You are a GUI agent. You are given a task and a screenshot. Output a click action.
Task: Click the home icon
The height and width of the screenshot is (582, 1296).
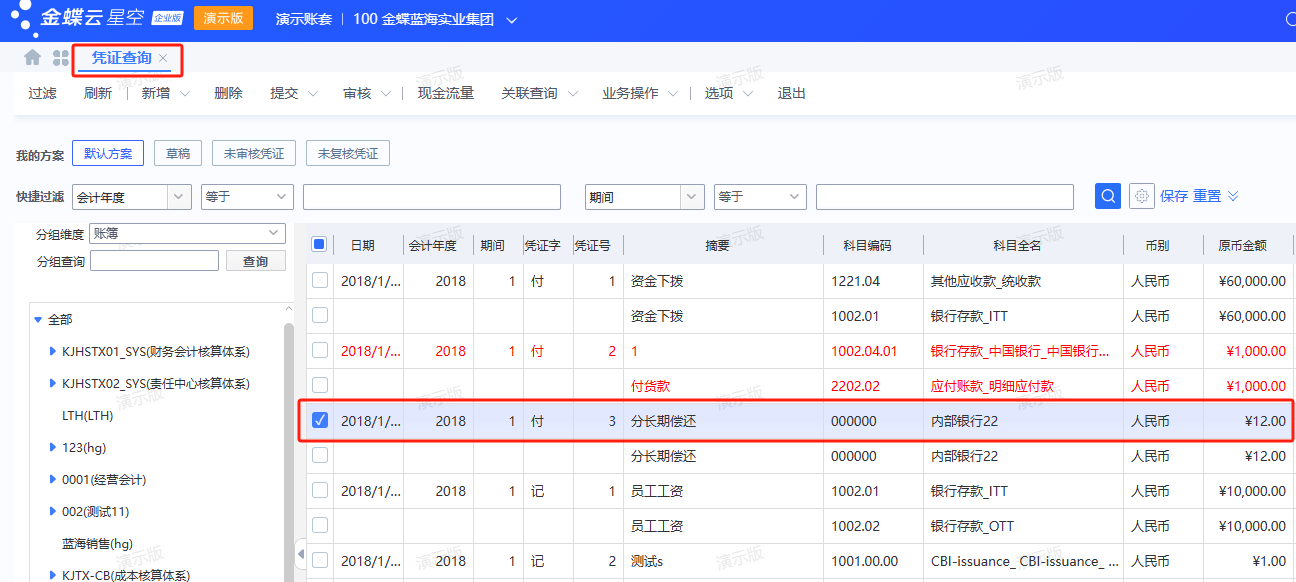(32, 58)
